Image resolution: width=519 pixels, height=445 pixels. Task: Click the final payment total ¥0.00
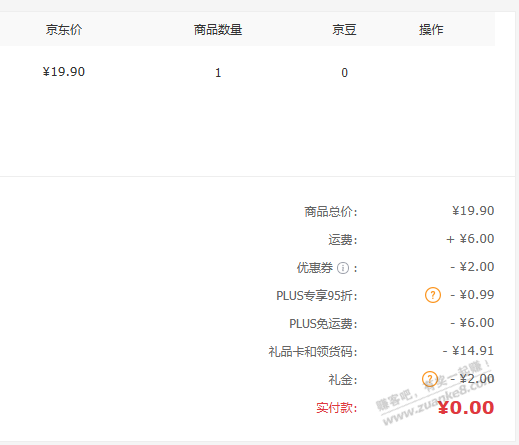466,407
